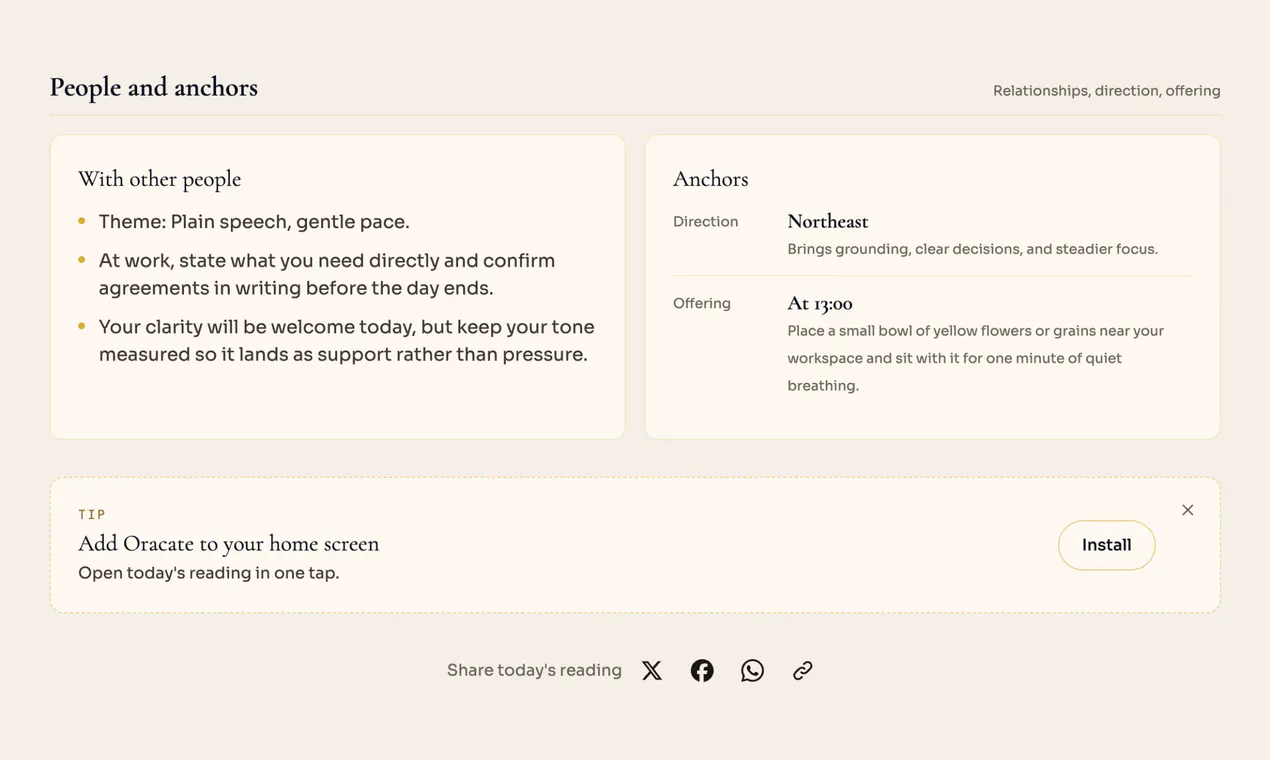
Task: Click the bullet about keeping your tone measured
Action: point(346,341)
